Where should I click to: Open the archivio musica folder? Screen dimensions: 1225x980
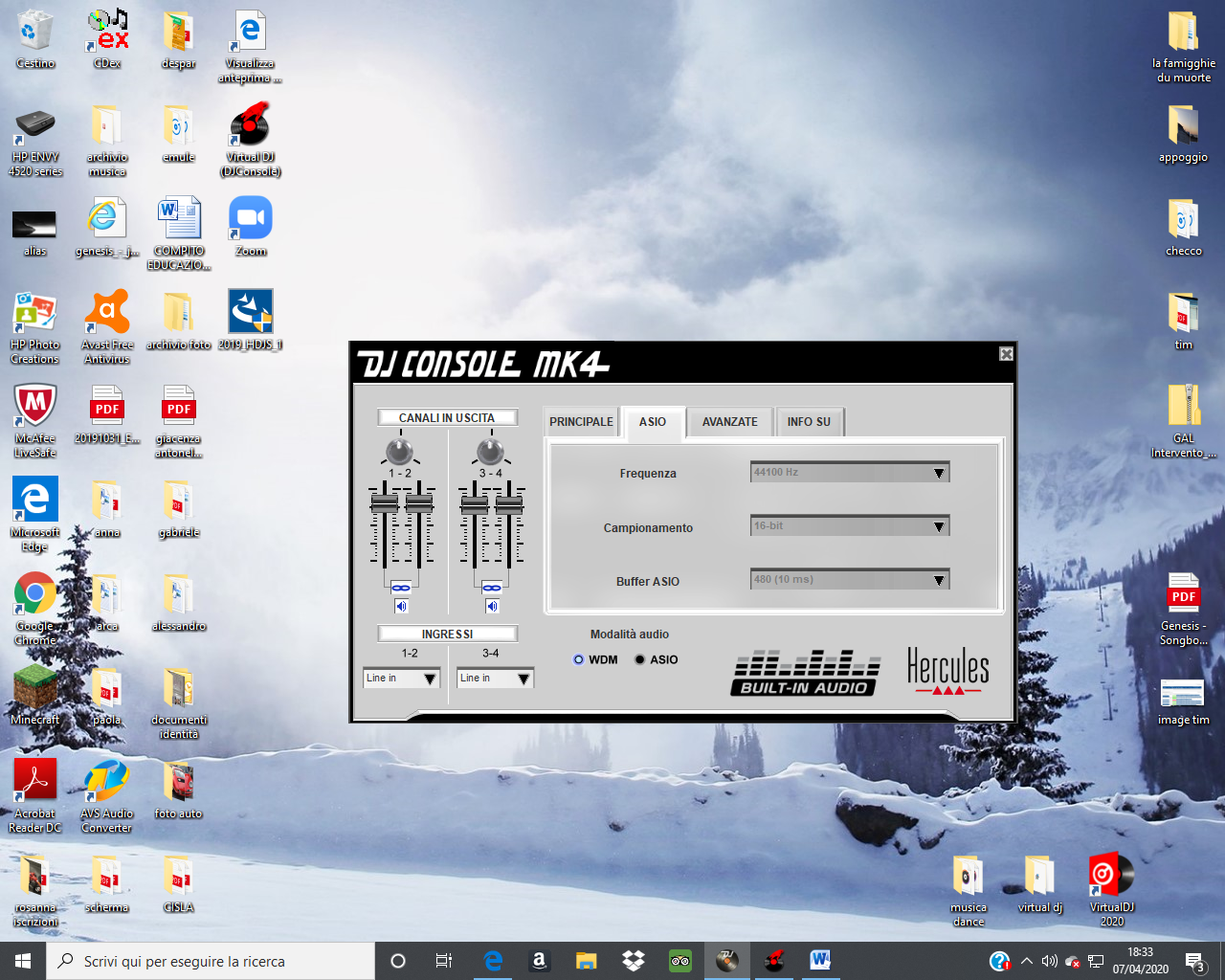[107, 141]
